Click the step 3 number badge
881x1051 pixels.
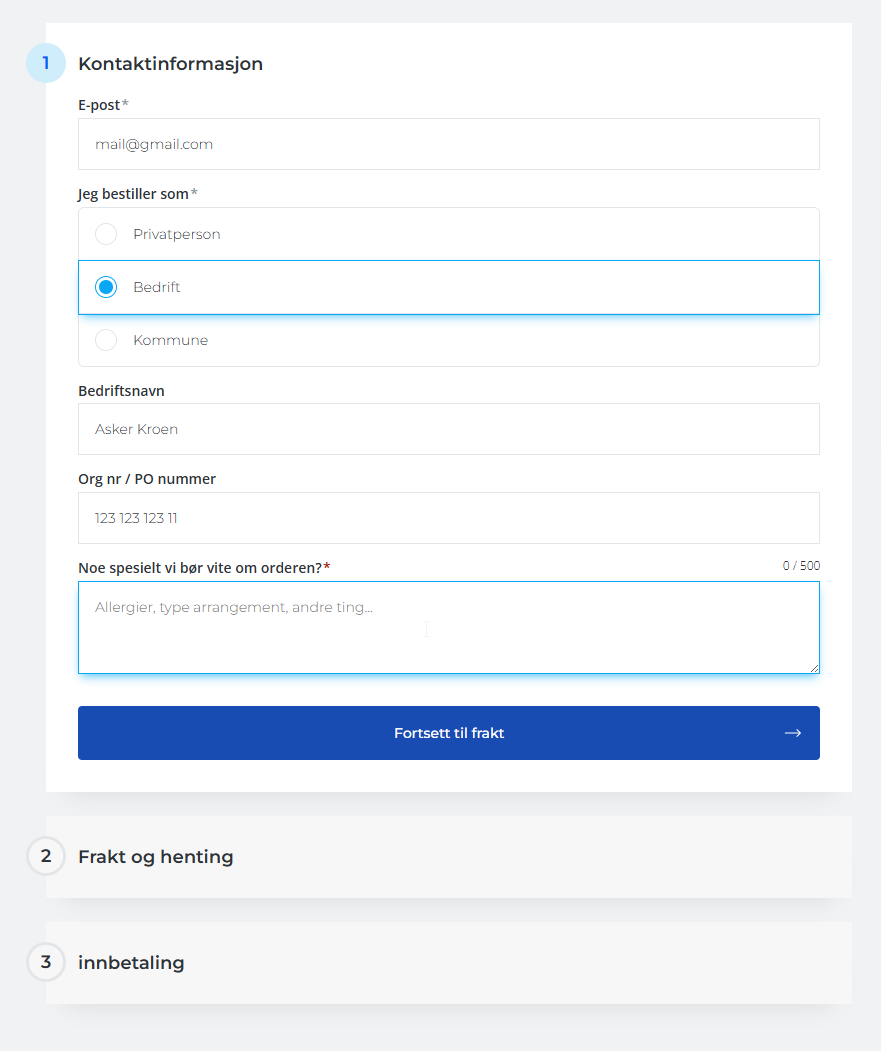[46, 962]
